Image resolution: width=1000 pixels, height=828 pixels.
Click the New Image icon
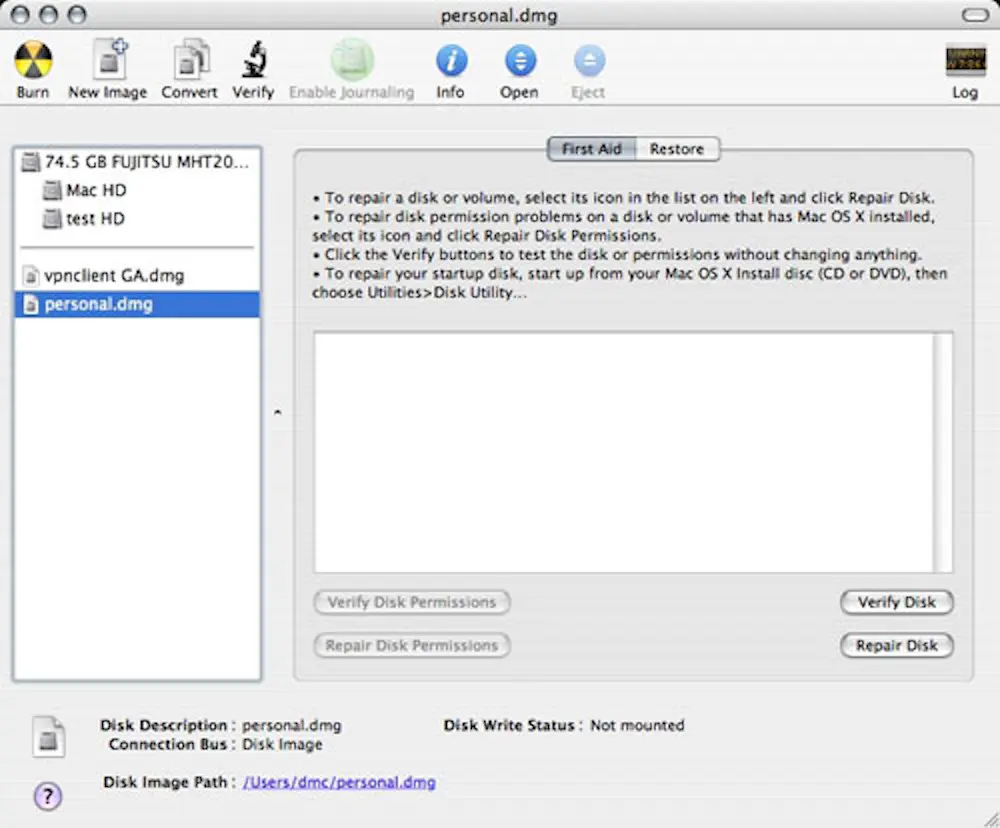click(106, 62)
